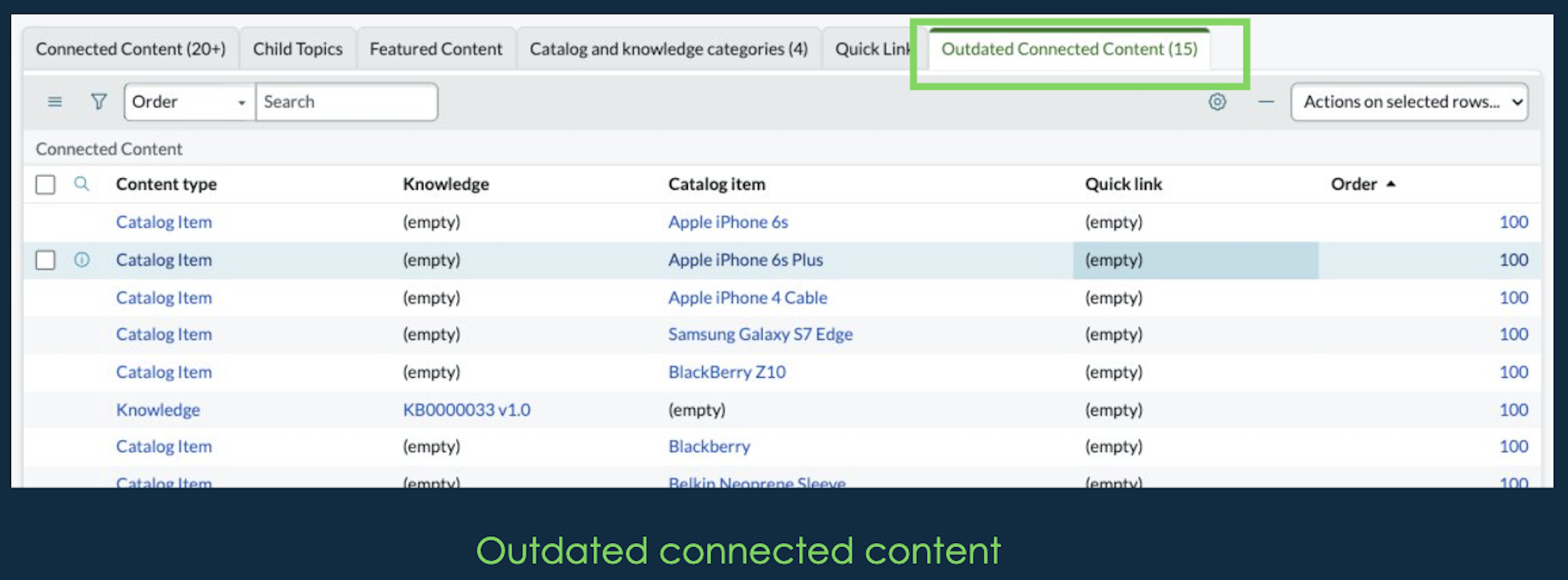Click order value 100 in KB0000033 row

tap(1514, 410)
